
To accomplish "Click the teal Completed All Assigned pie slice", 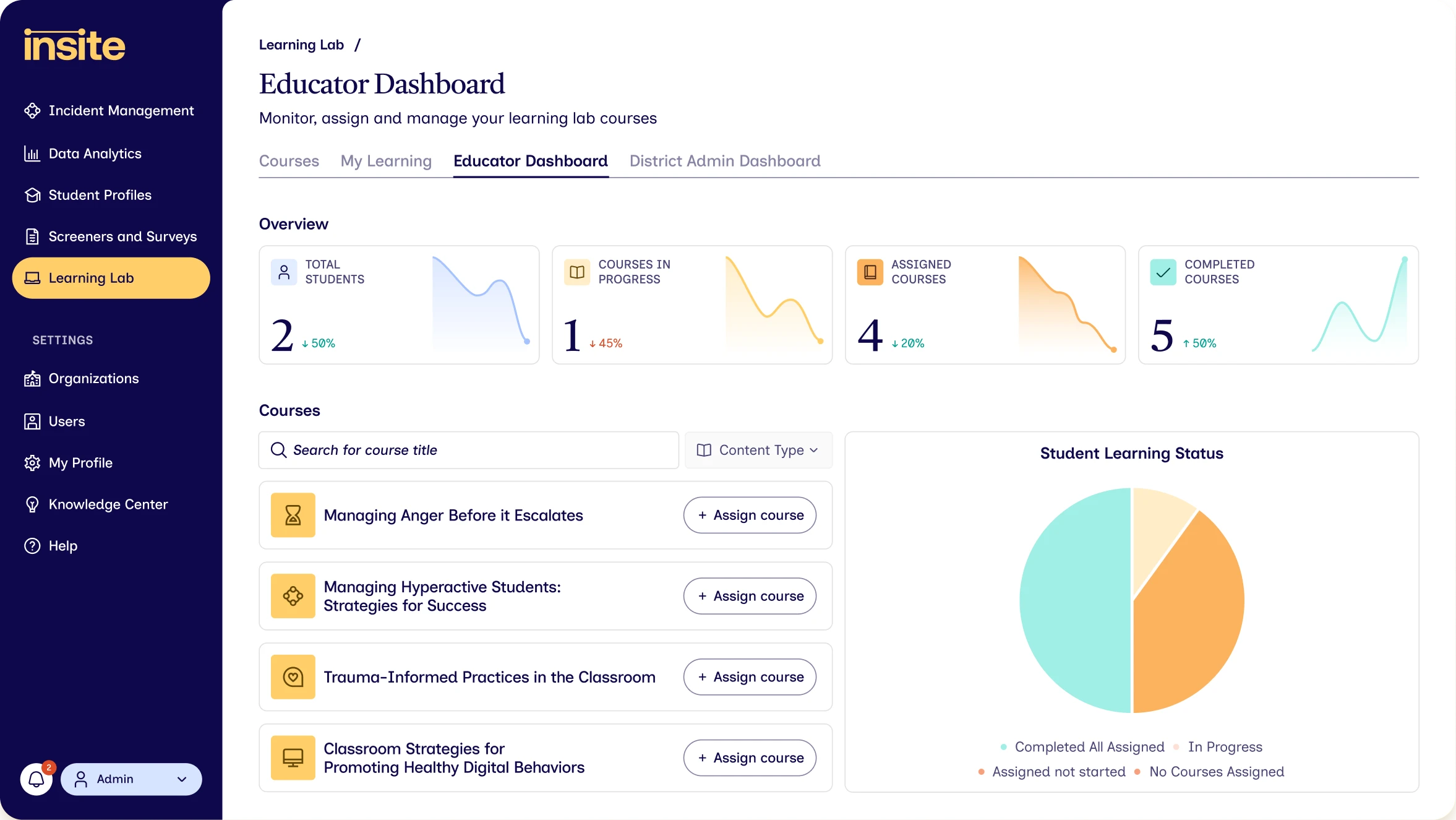I will pyautogui.click(x=1076, y=600).
